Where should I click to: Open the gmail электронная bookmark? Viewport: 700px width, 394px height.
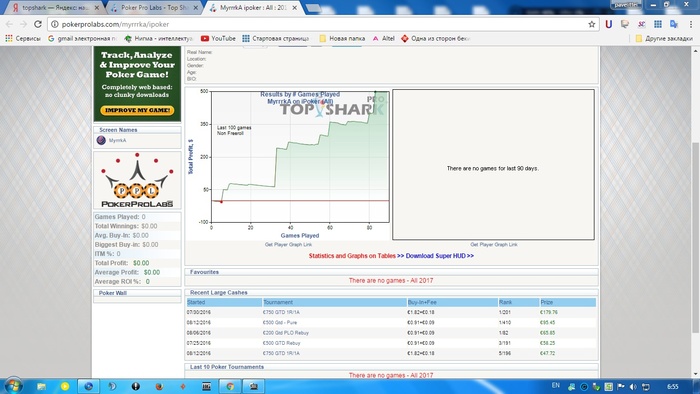point(82,38)
